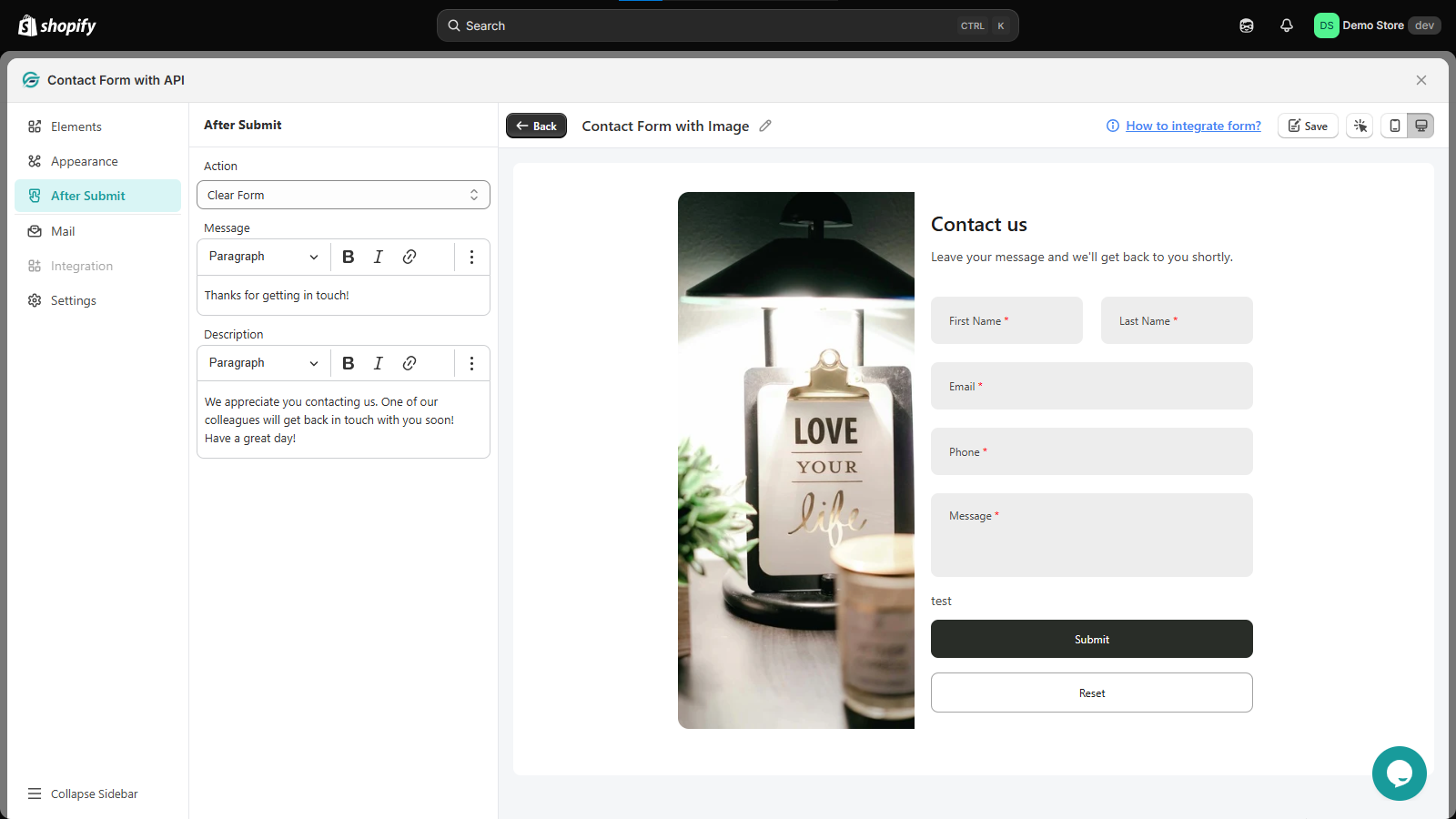This screenshot has height=819, width=1456.
Task: Open the Elements section
Action: point(97,126)
